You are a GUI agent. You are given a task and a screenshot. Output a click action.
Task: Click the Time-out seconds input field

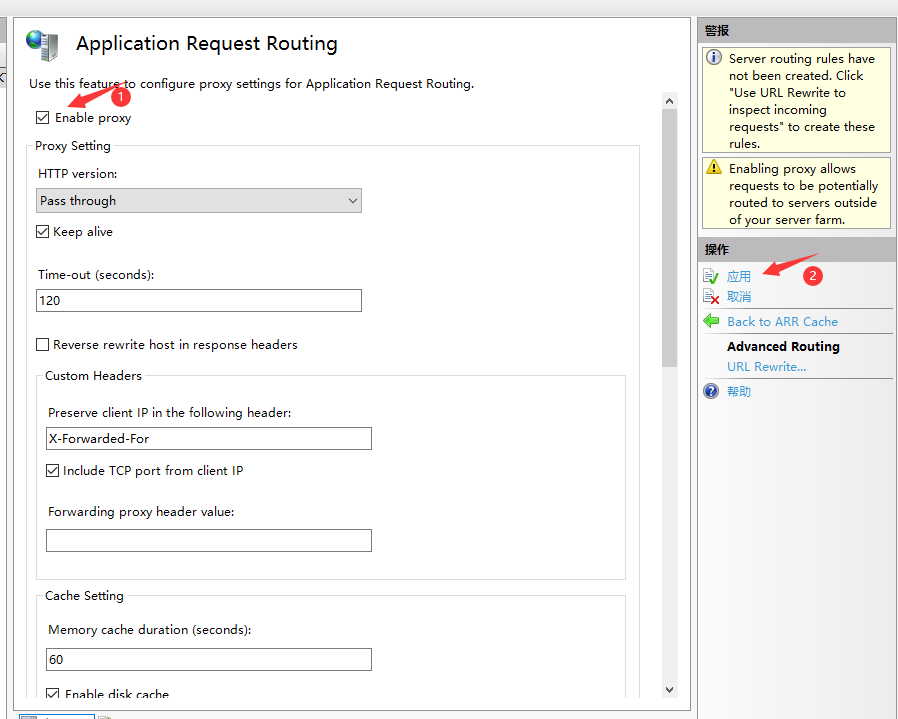(198, 301)
